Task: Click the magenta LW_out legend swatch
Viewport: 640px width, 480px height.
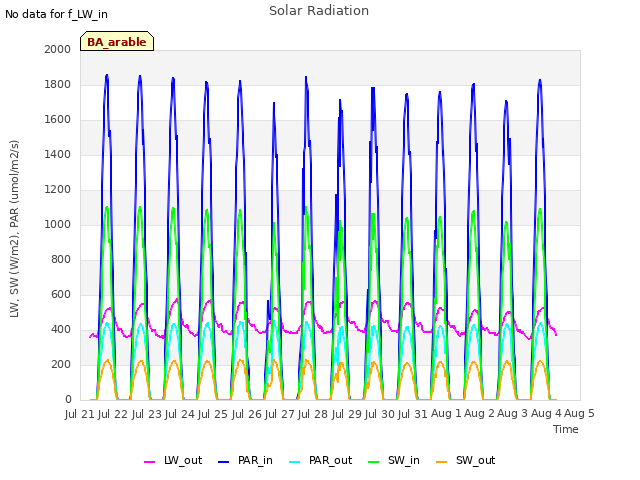Action: [149, 462]
